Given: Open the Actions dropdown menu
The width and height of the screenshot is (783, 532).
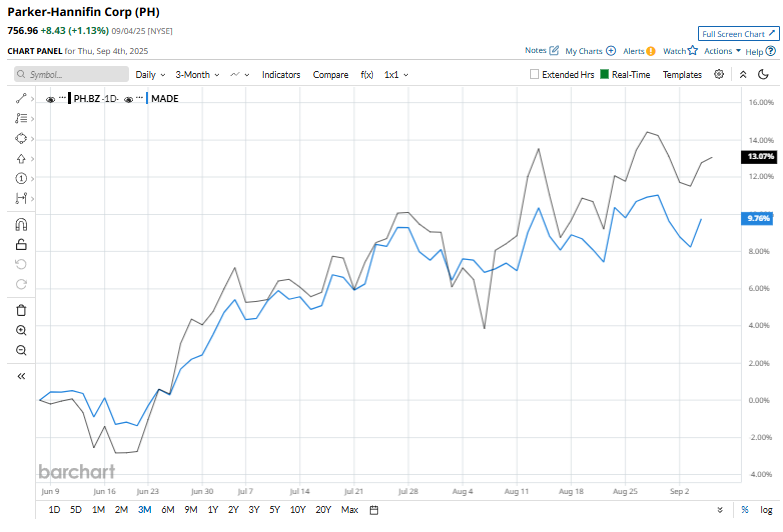Looking at the screenshot, I should point(722,51).
